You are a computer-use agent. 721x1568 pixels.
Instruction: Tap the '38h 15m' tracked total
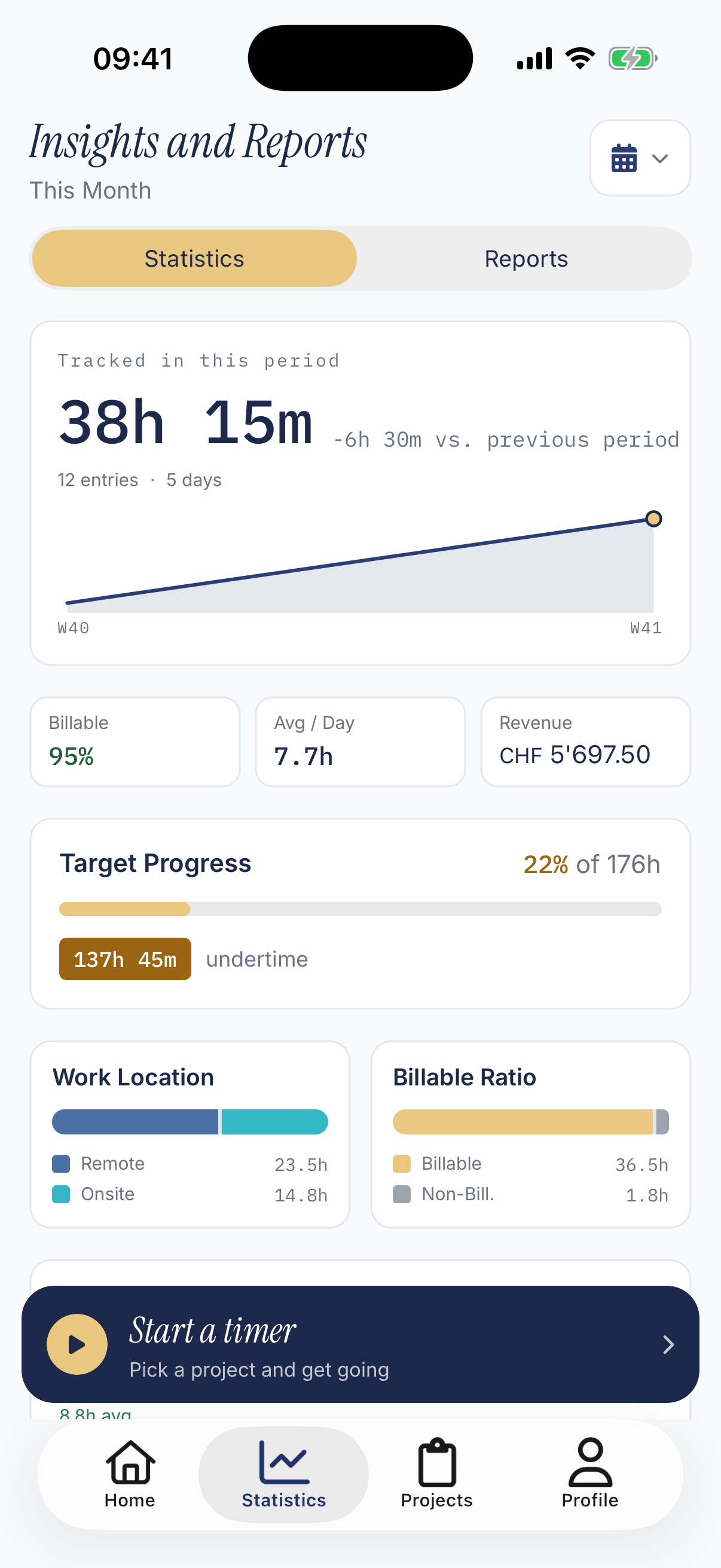pos(185,422)
